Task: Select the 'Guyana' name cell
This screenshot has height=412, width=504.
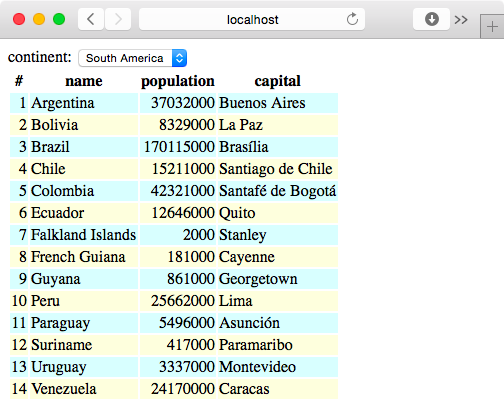Action: pyautogui.click(x=84, y=279)
